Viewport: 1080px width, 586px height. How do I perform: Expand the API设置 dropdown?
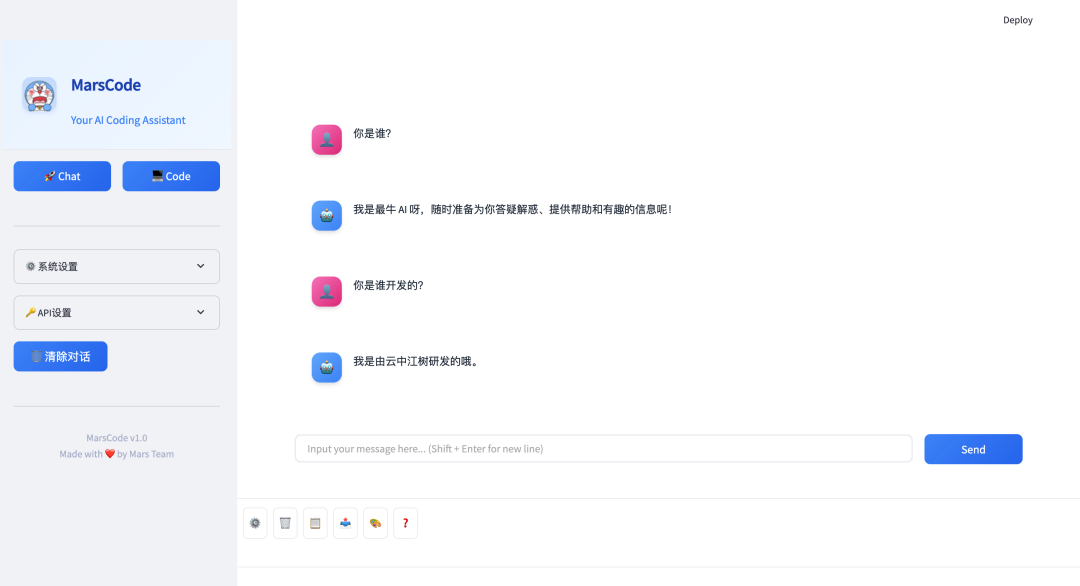pyautogui.click(x=116, y=313)
